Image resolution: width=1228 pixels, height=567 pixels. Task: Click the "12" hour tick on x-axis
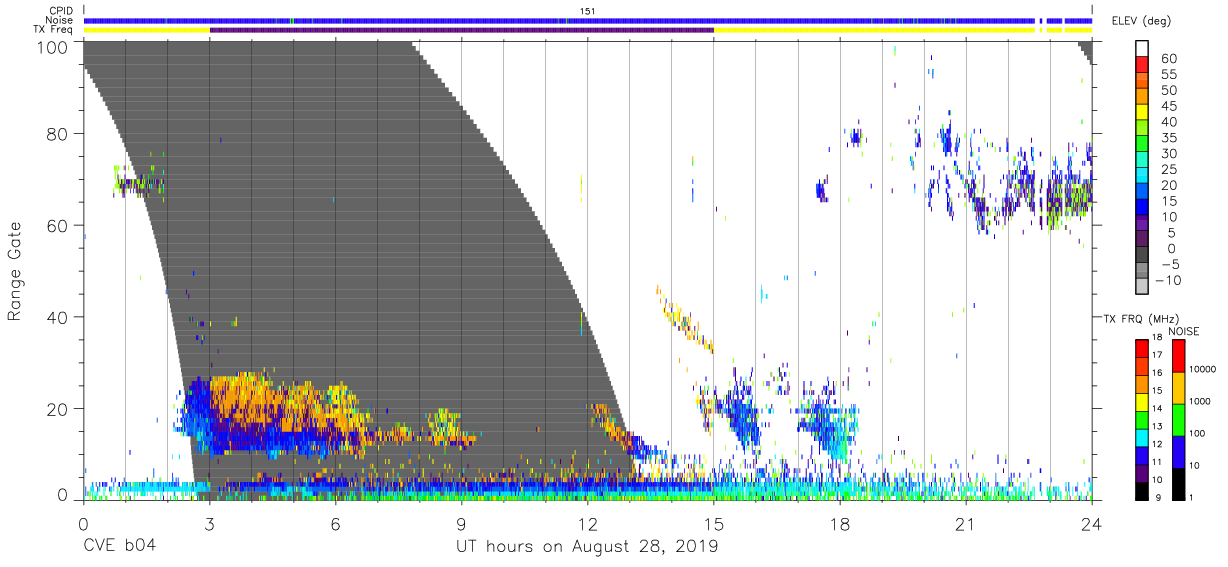tap(588, 522)
